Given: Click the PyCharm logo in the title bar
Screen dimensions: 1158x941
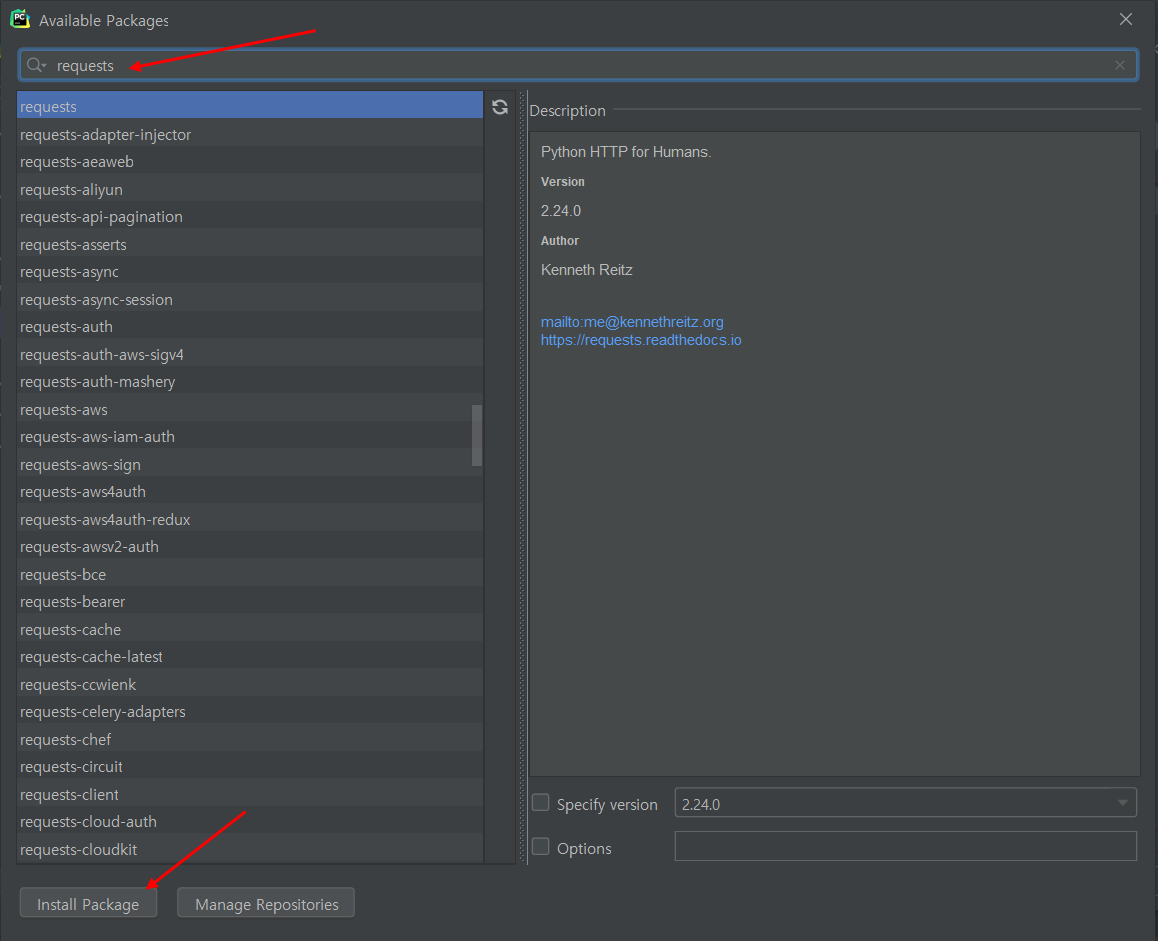Looking at the screenshot, I should [x=20, y=19].
